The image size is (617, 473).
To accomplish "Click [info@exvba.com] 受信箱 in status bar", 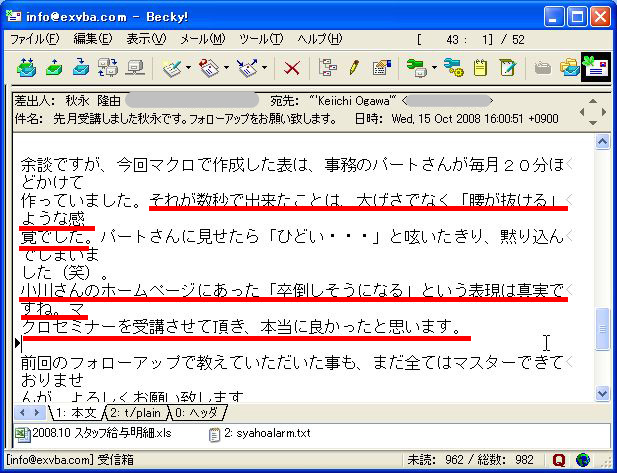I will click(x=70, y=460).
